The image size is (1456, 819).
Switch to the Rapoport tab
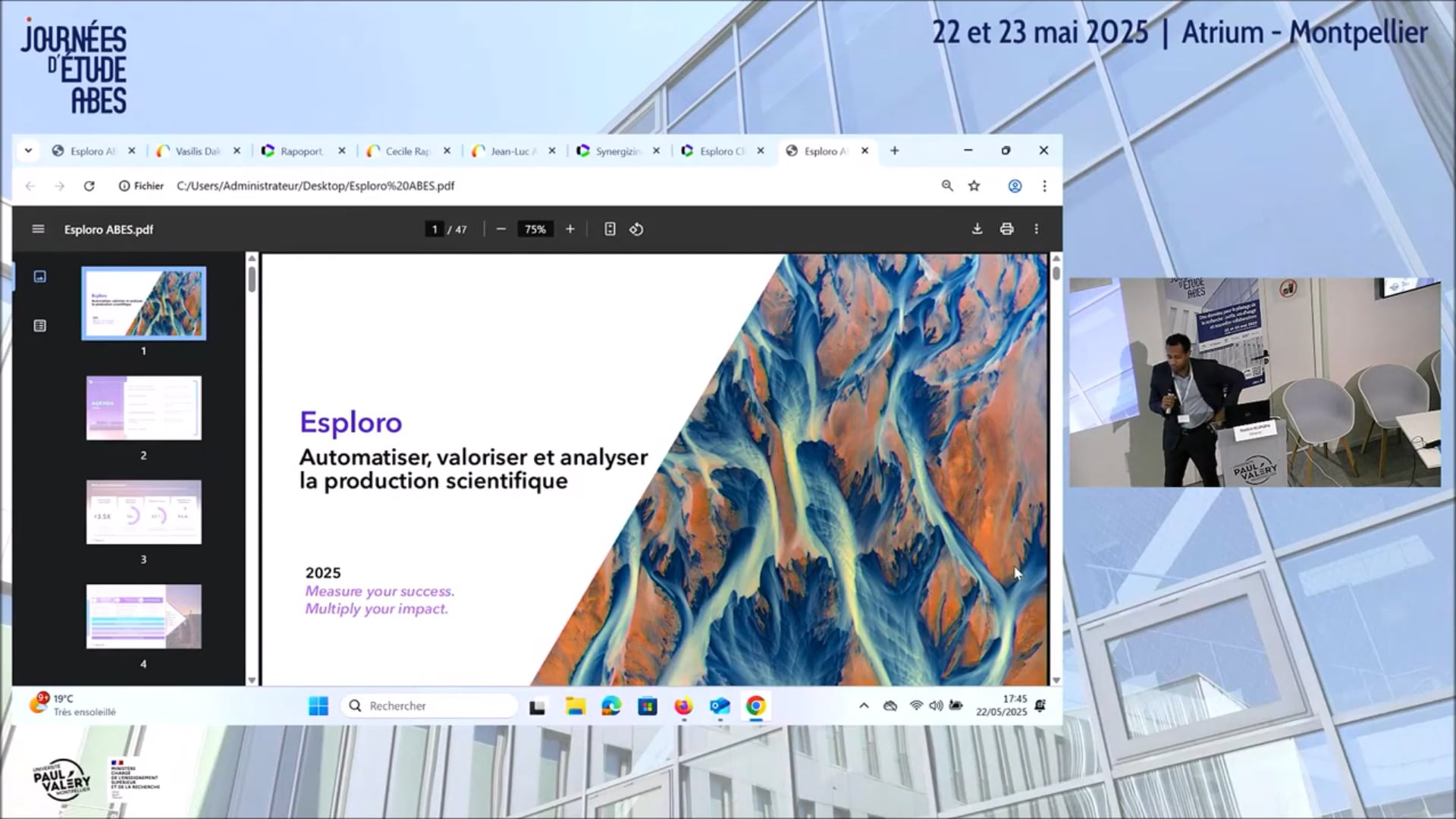[302, 151]
